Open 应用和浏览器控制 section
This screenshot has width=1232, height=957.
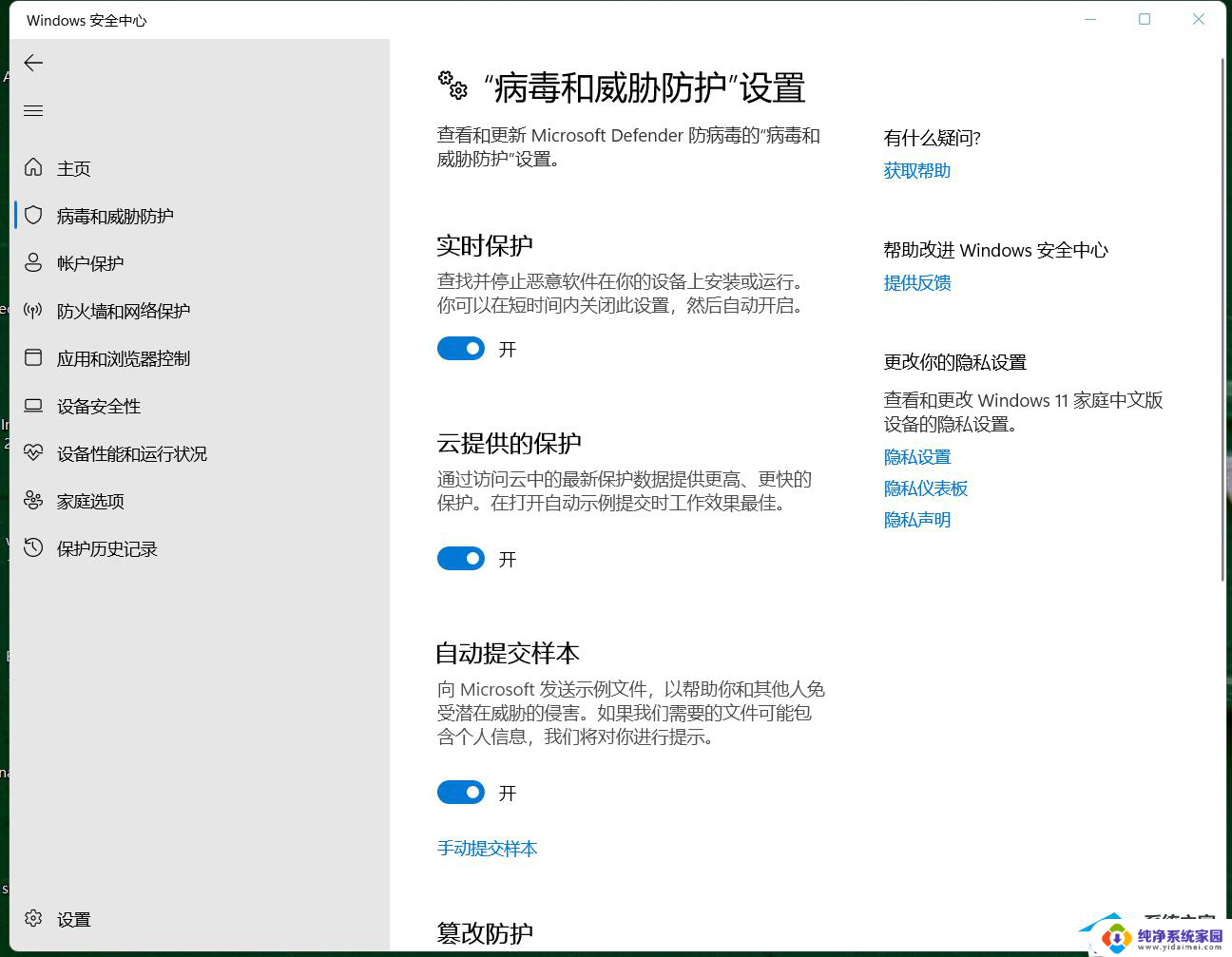tap(200, 358)
